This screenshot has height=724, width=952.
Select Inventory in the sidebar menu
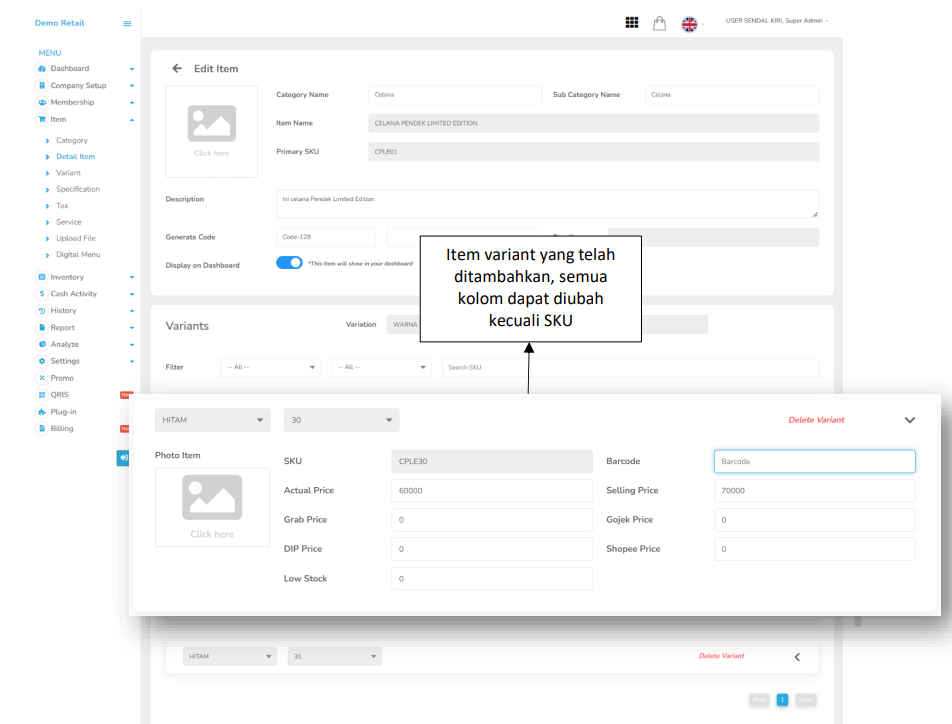[67, 277]
